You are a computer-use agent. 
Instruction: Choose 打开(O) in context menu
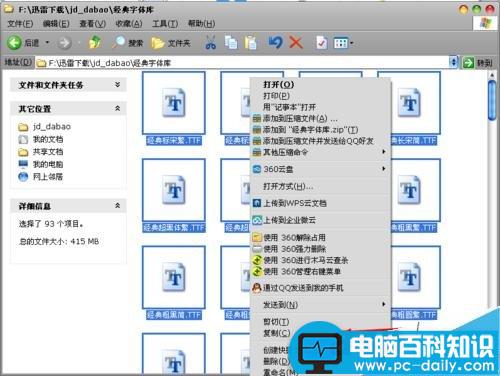pyautogui.click(x=320, y=85)
